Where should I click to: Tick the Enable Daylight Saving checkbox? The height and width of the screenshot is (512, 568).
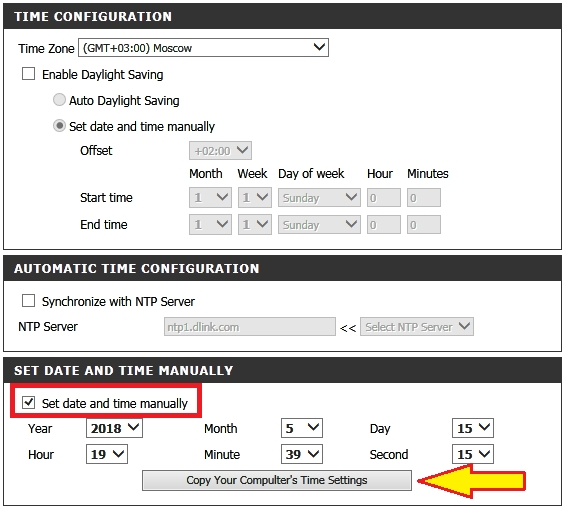29,74
